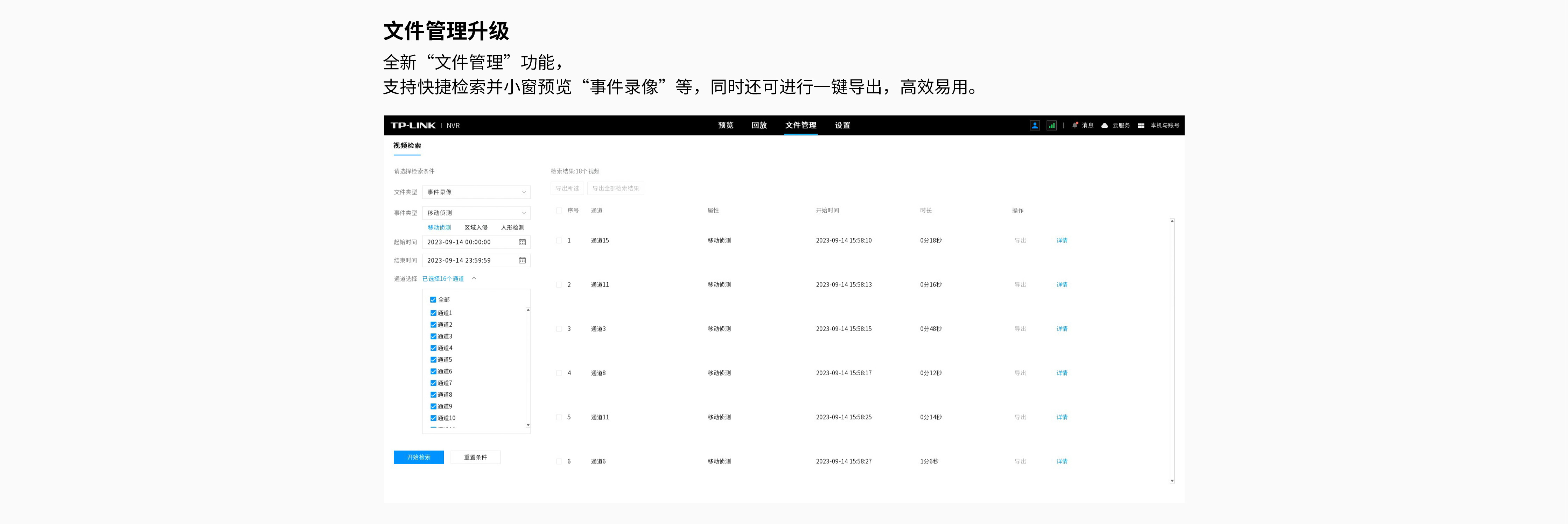The image size is (1568, 524).
Task: Click the 重置条件 button
Action: coord(475,457)
